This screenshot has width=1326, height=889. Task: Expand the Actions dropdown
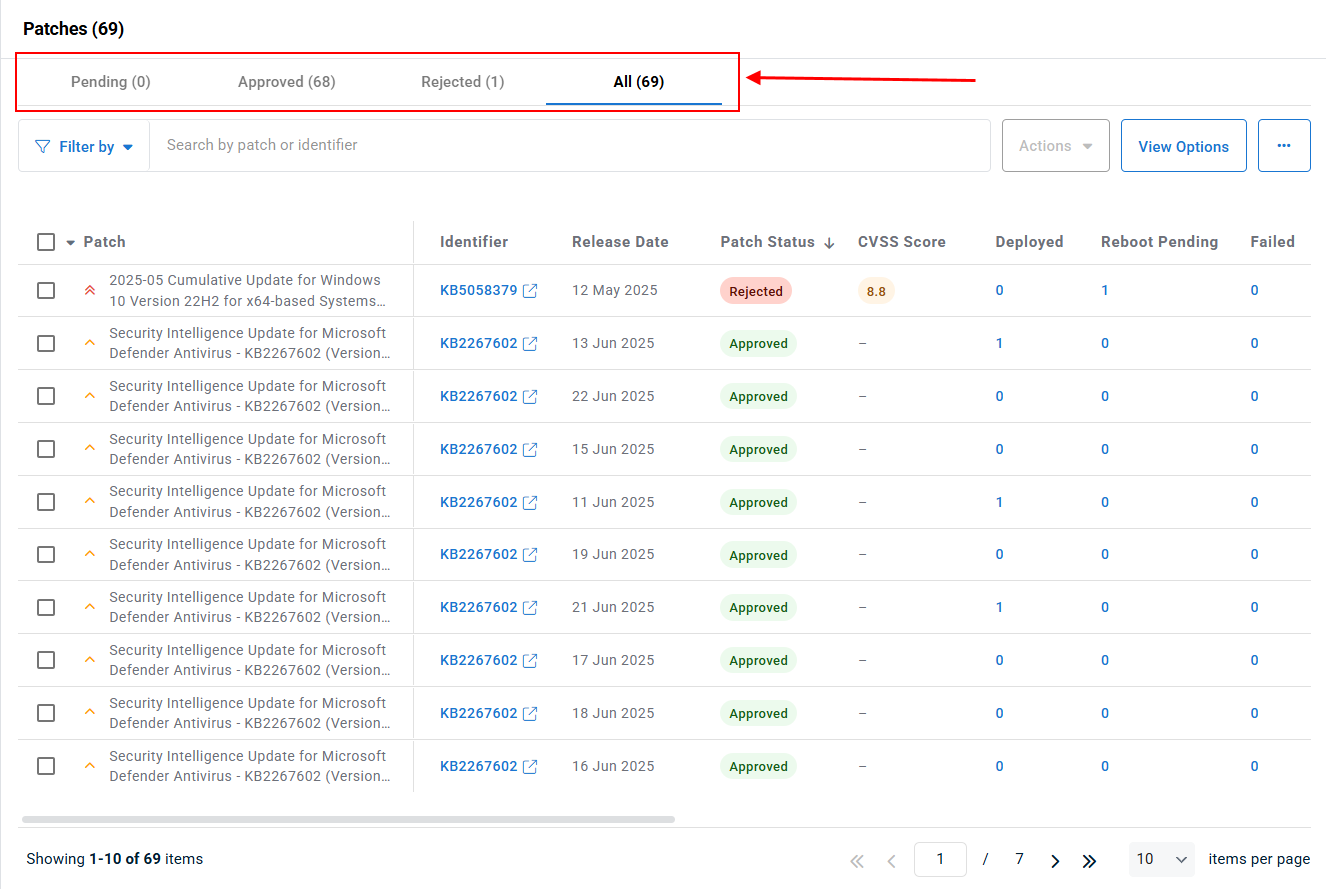point(1056,146)
